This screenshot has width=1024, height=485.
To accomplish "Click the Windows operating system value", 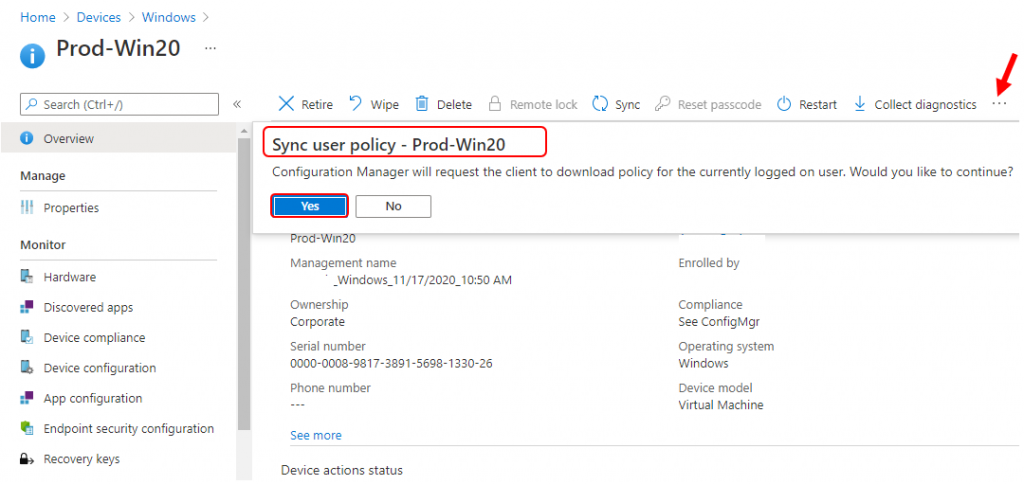I will [703, 363].
